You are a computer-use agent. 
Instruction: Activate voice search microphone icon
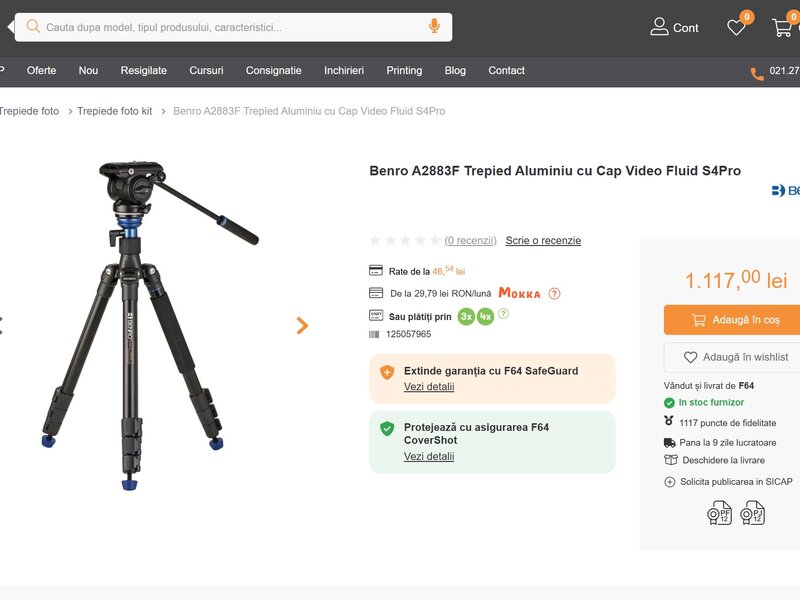click(434, 26)
